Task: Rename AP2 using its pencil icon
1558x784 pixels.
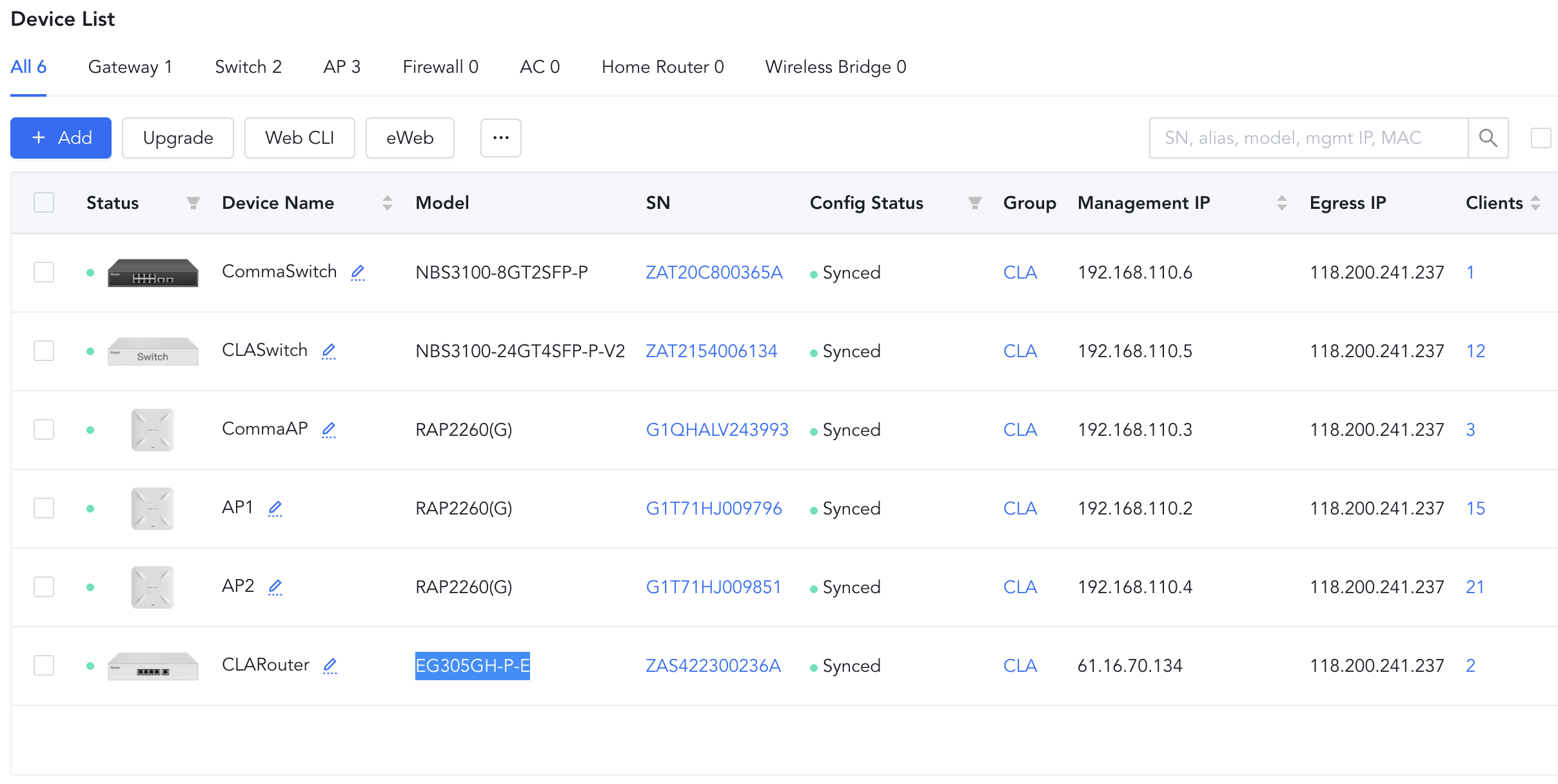Action: [x=275, y=587]
